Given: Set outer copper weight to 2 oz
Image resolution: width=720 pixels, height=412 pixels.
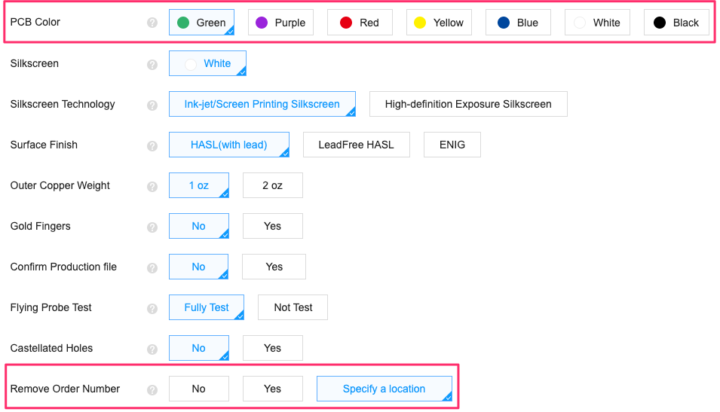Looking at the screenshot, I should click(x=272, y=186).
